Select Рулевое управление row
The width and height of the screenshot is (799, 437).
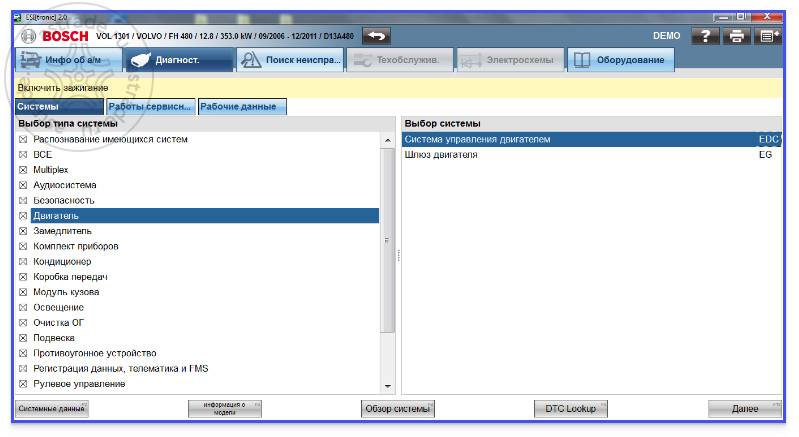(205, 384)
